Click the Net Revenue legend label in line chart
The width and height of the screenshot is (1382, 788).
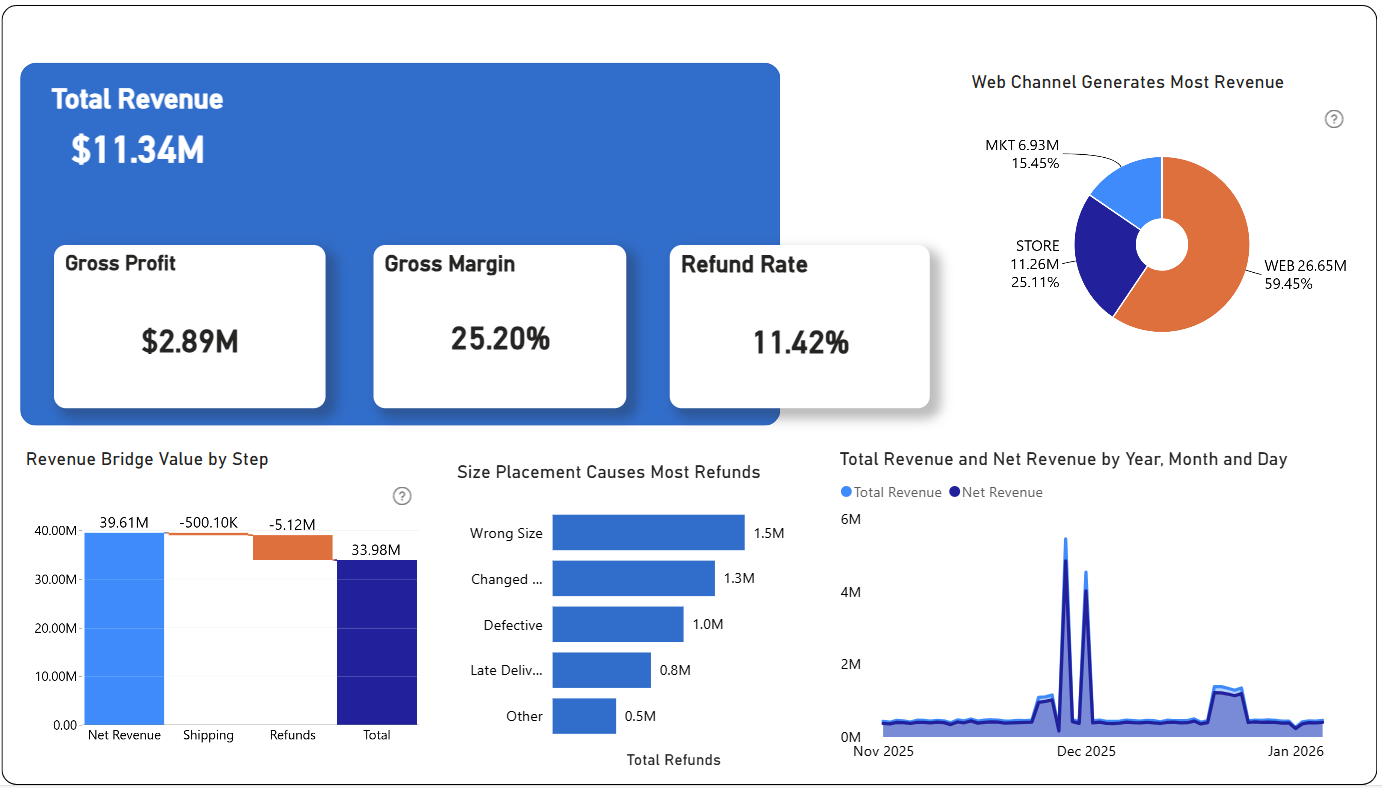point(1002,492)
